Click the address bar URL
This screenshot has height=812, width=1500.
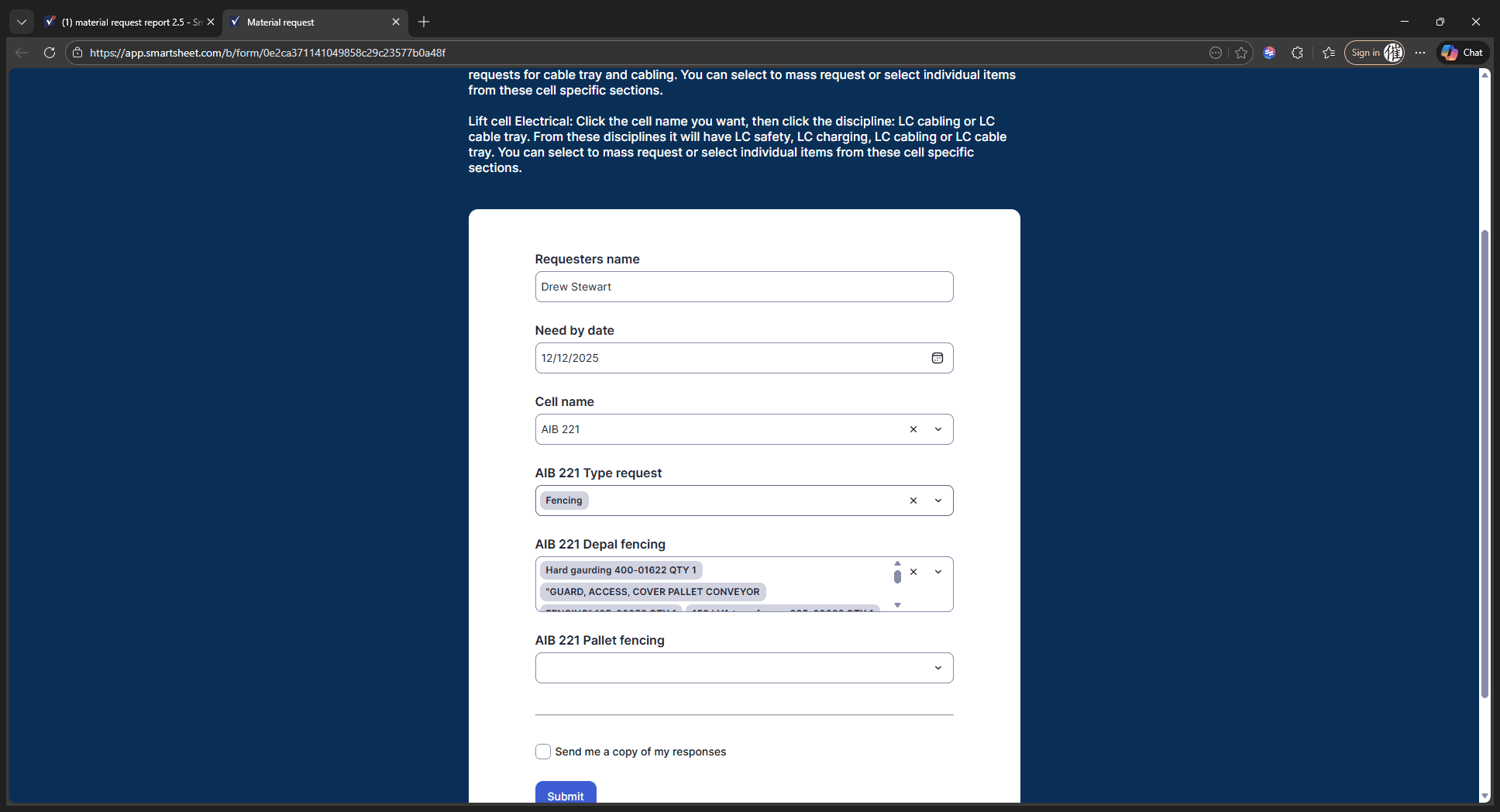pyautogui.click(x=267, y=53)
